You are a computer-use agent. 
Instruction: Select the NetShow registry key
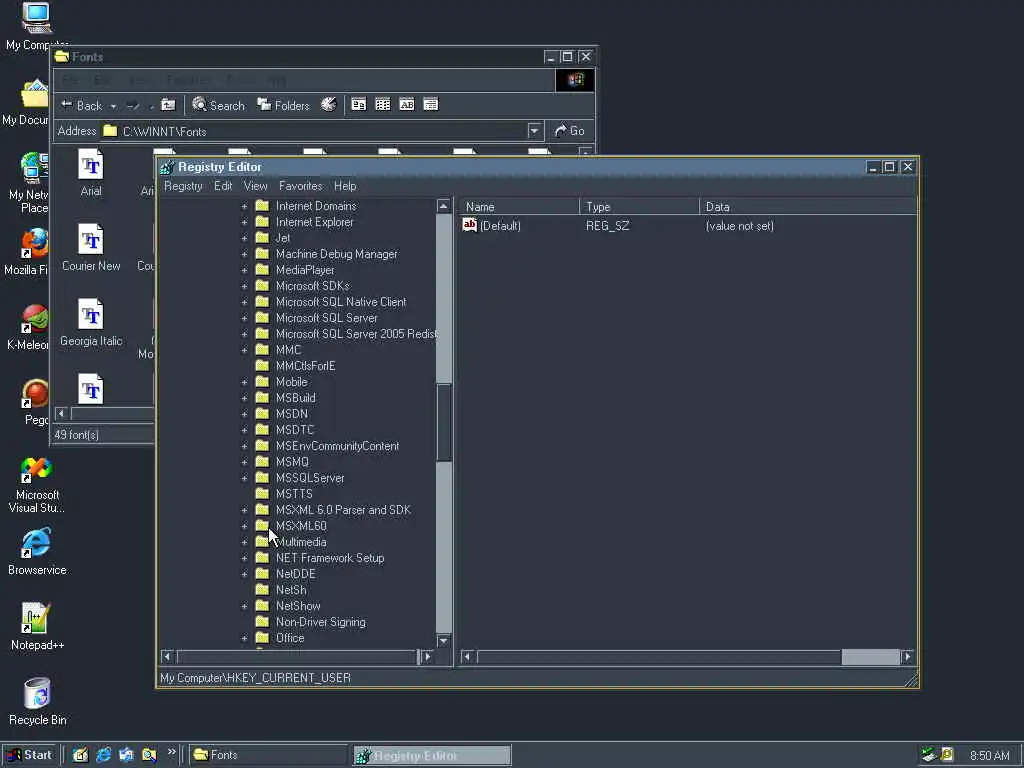[x=298, y=606]
